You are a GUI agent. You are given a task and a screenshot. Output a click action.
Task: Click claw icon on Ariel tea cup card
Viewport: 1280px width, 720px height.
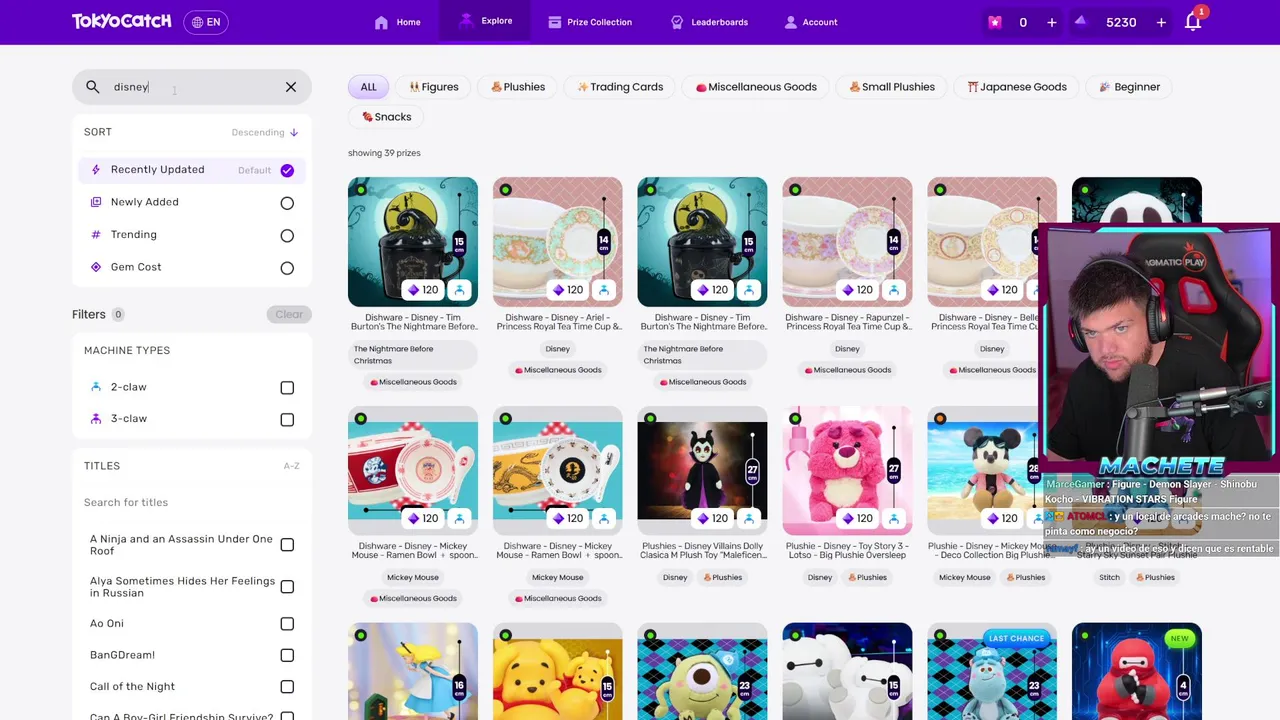(604, 290)
